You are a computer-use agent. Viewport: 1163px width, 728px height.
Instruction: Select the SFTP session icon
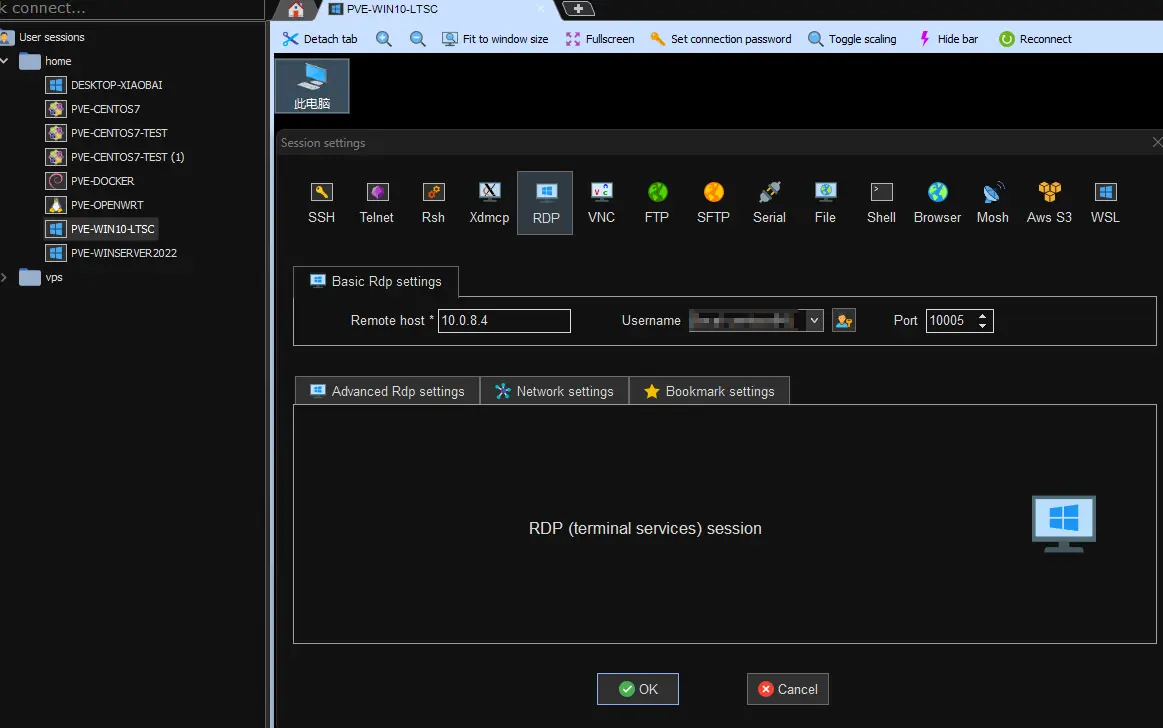click(x=713, y=202)
